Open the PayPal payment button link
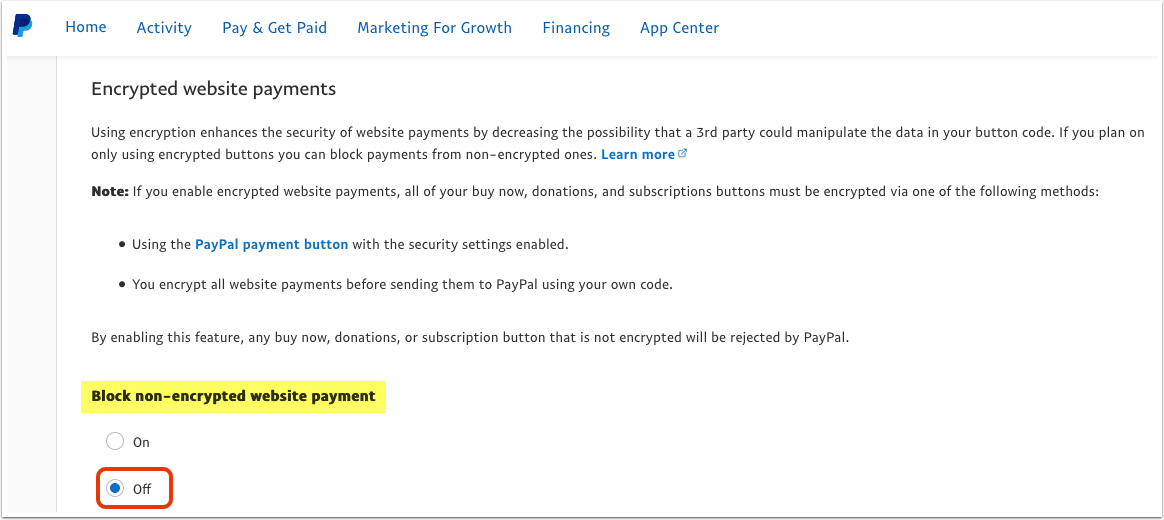 coord(272,244)
